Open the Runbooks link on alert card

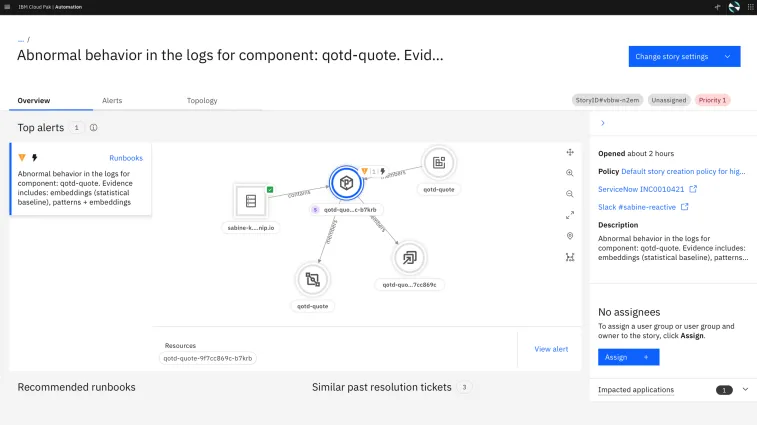pyautogui.click(x=126, y=158)
